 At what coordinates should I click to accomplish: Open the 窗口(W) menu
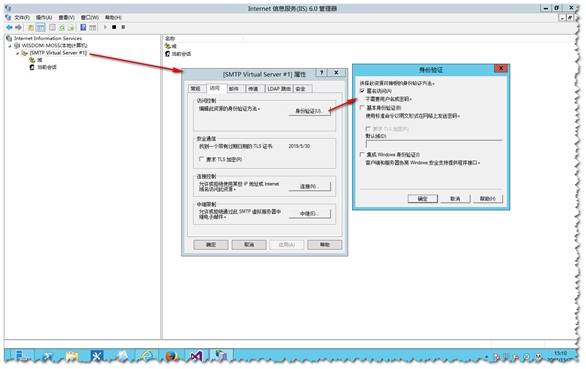[90, 18]
